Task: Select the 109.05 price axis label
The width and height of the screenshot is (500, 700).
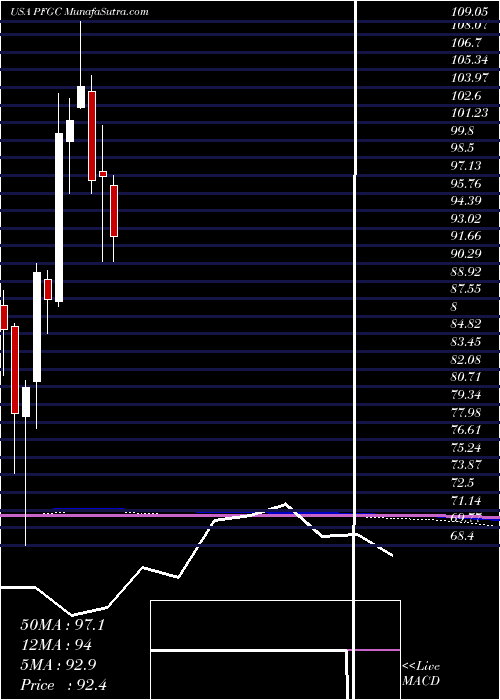Action: point(471,13)
